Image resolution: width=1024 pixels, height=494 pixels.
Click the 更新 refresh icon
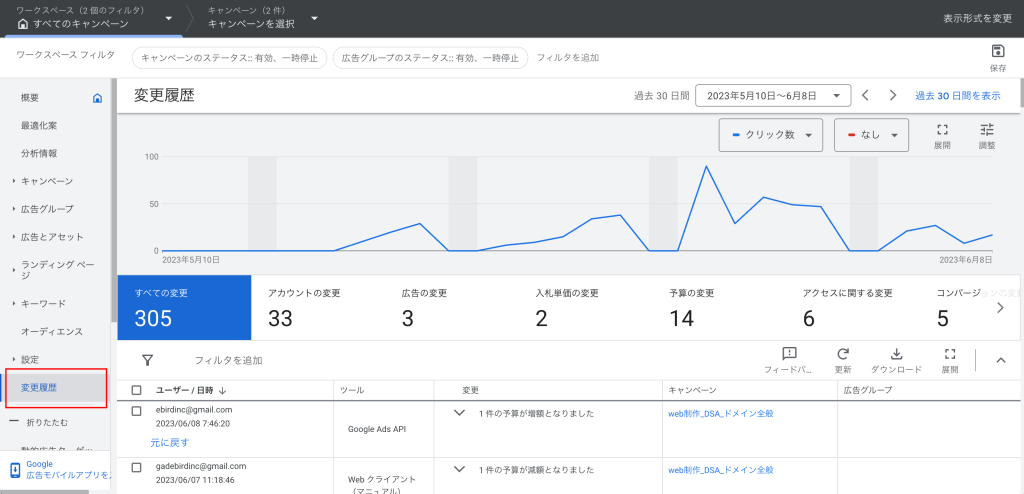pos(843,354)
